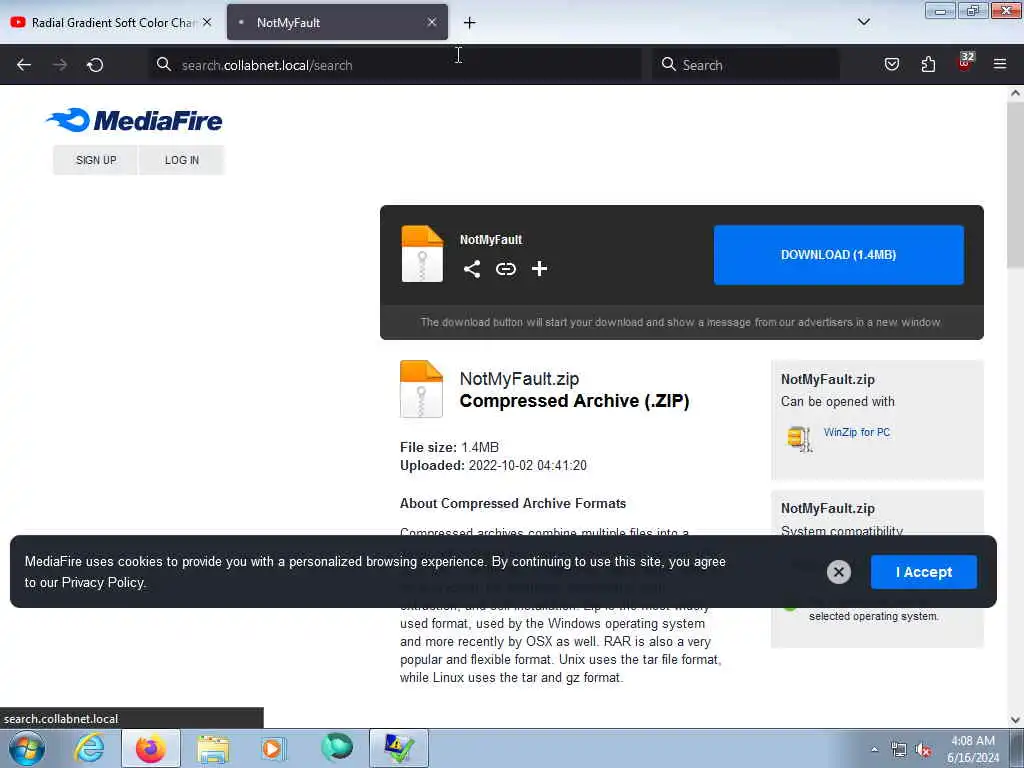
Task: Close the Radial Gradient YouTube tab
Action: (x=207, y=22)
